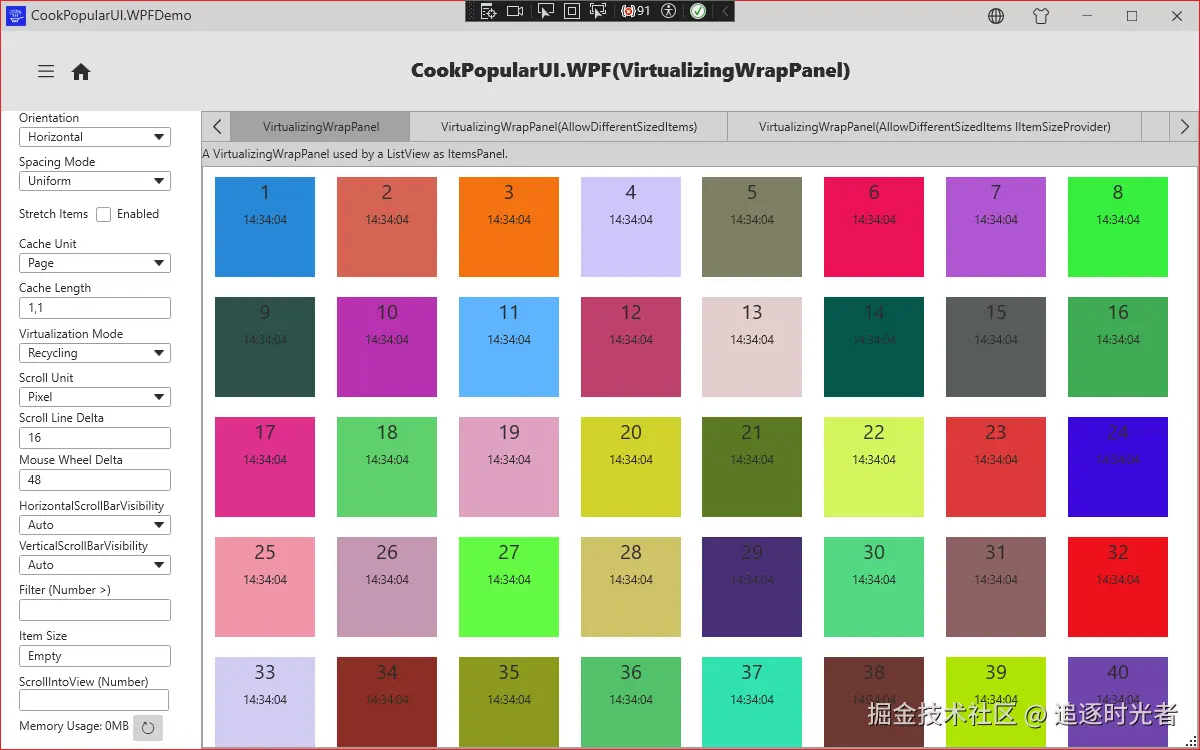Select light blue item 11
The width and height of the screenshot is (1200, 750).
[x=509, y=347]
